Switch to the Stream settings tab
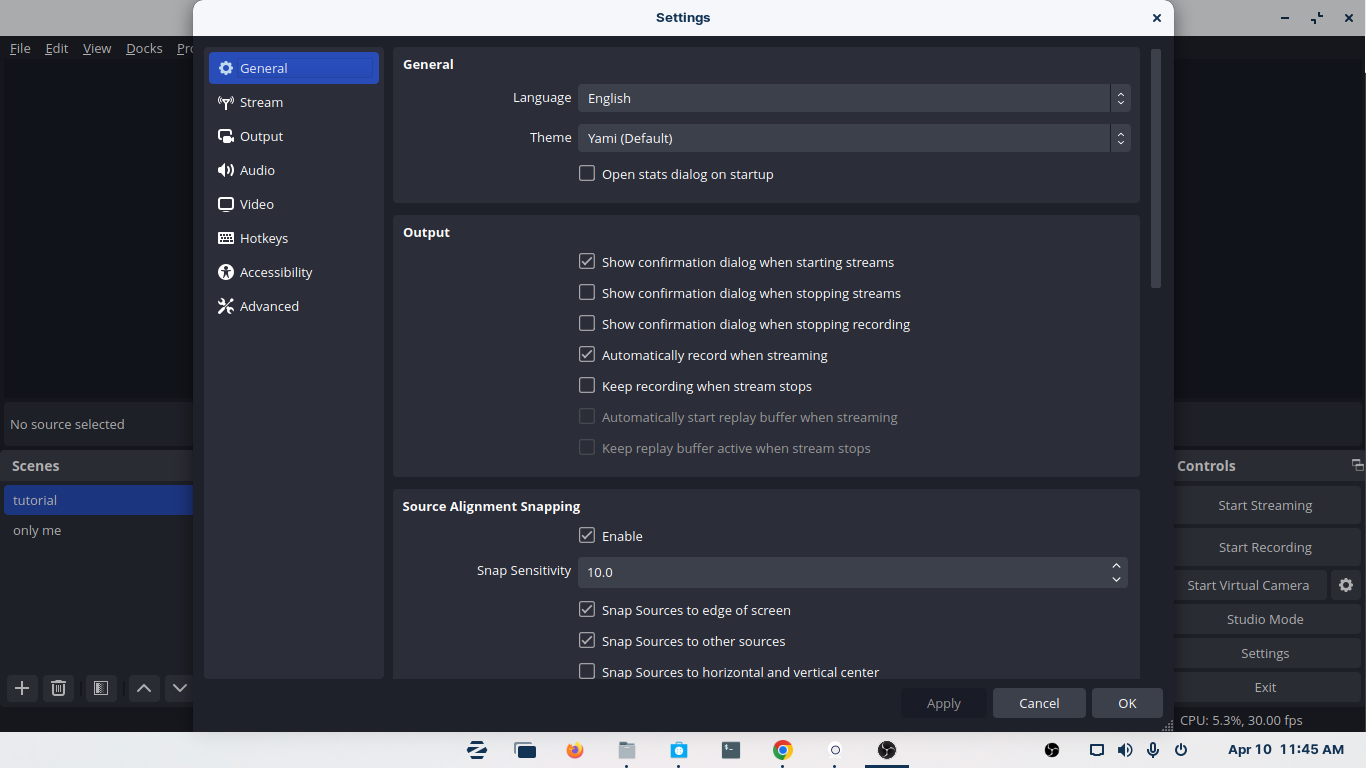The width and height of the screenshot is (1366, 768). (263, 102)
